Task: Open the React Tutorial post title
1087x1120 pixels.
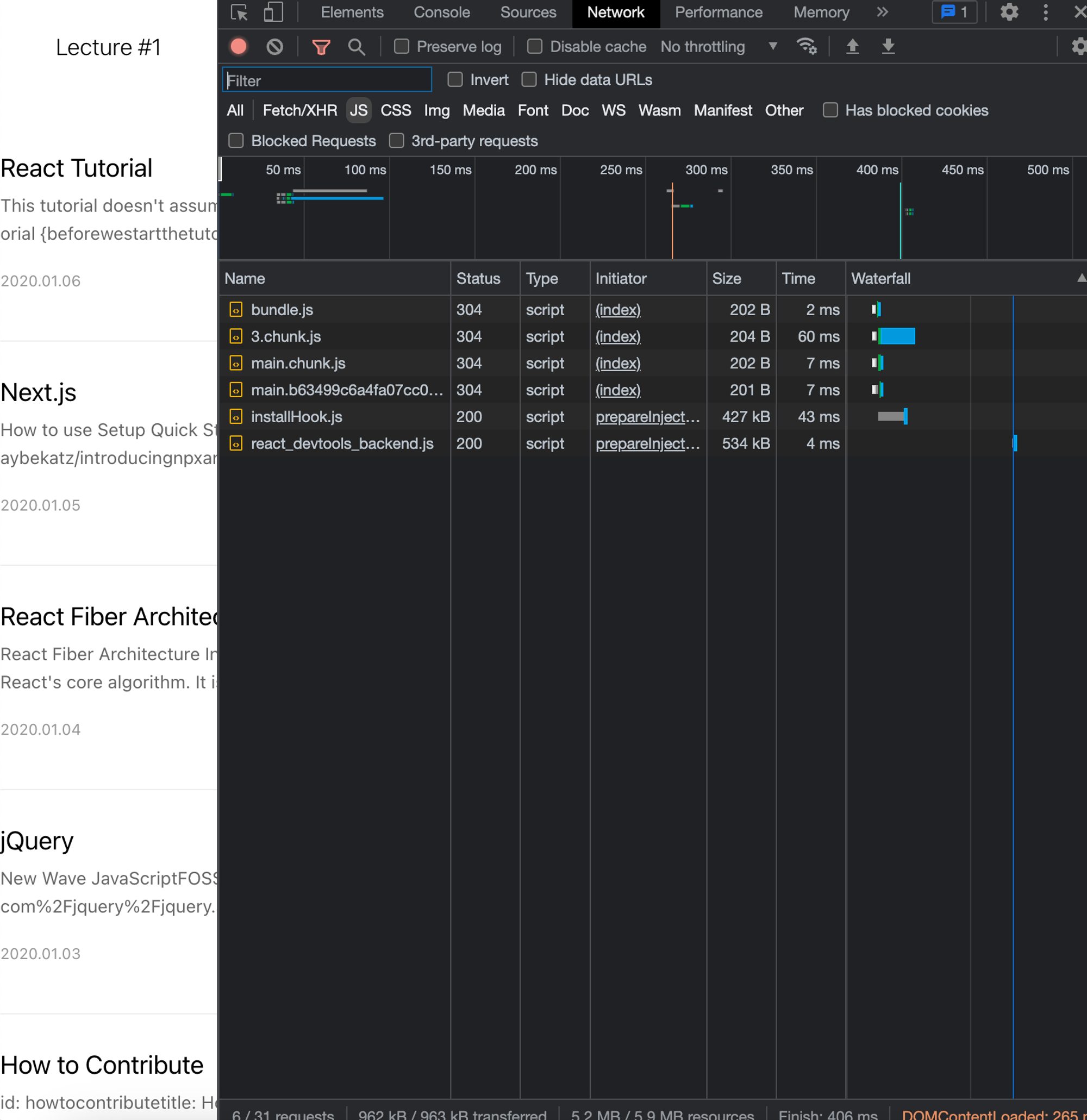Action: pyautogui.click(x=77, y=168)
